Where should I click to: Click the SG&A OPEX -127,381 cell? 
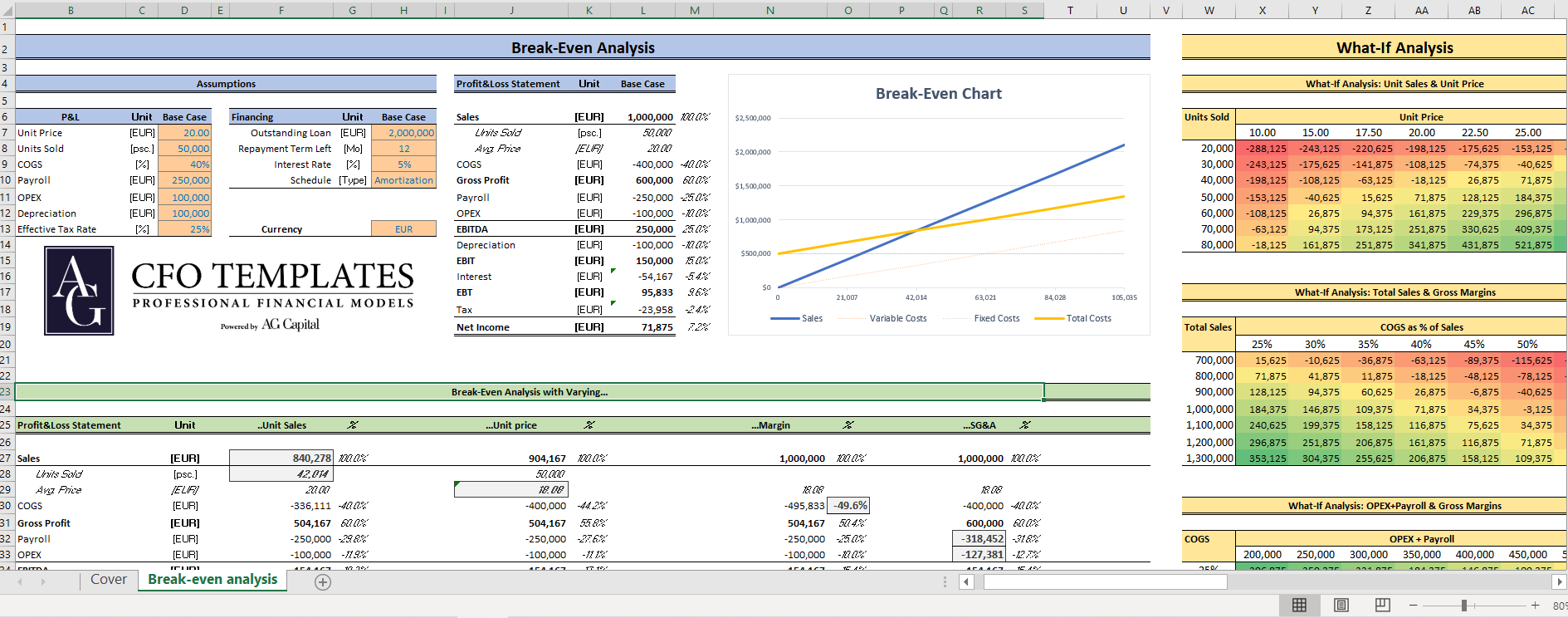click(x=979, y=555)
